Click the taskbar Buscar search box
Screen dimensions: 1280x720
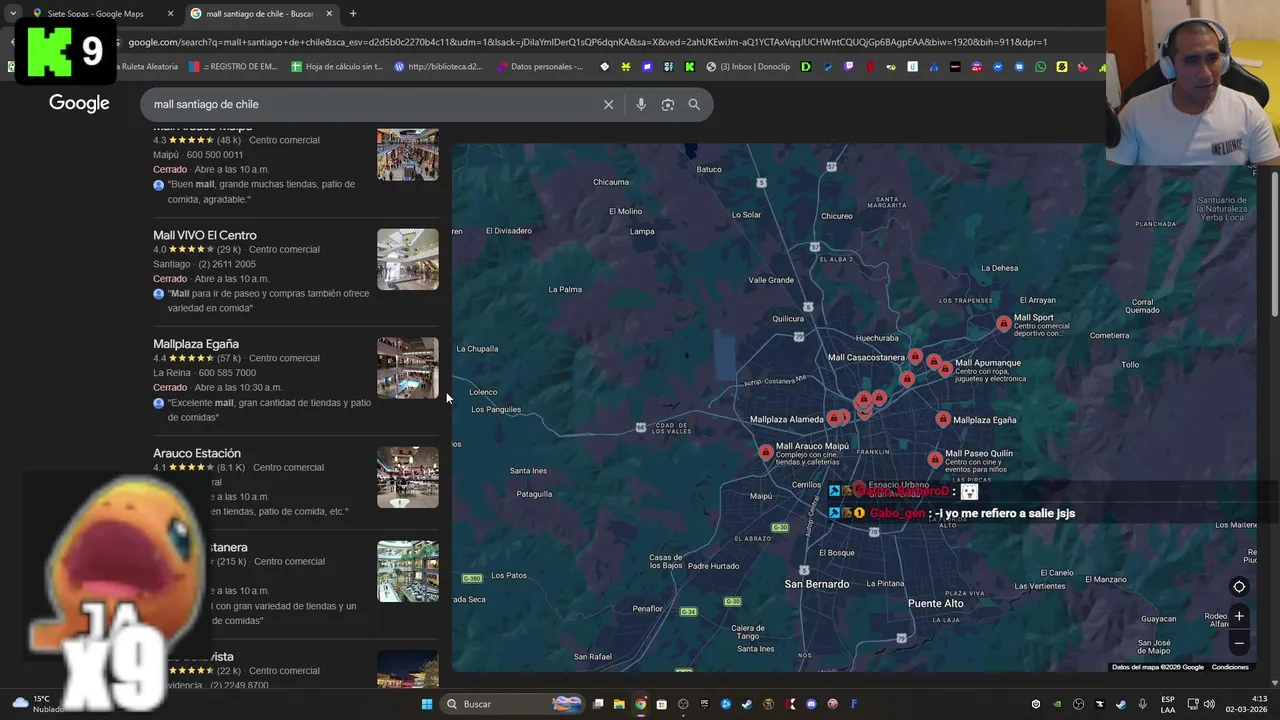tap(513, 704)
